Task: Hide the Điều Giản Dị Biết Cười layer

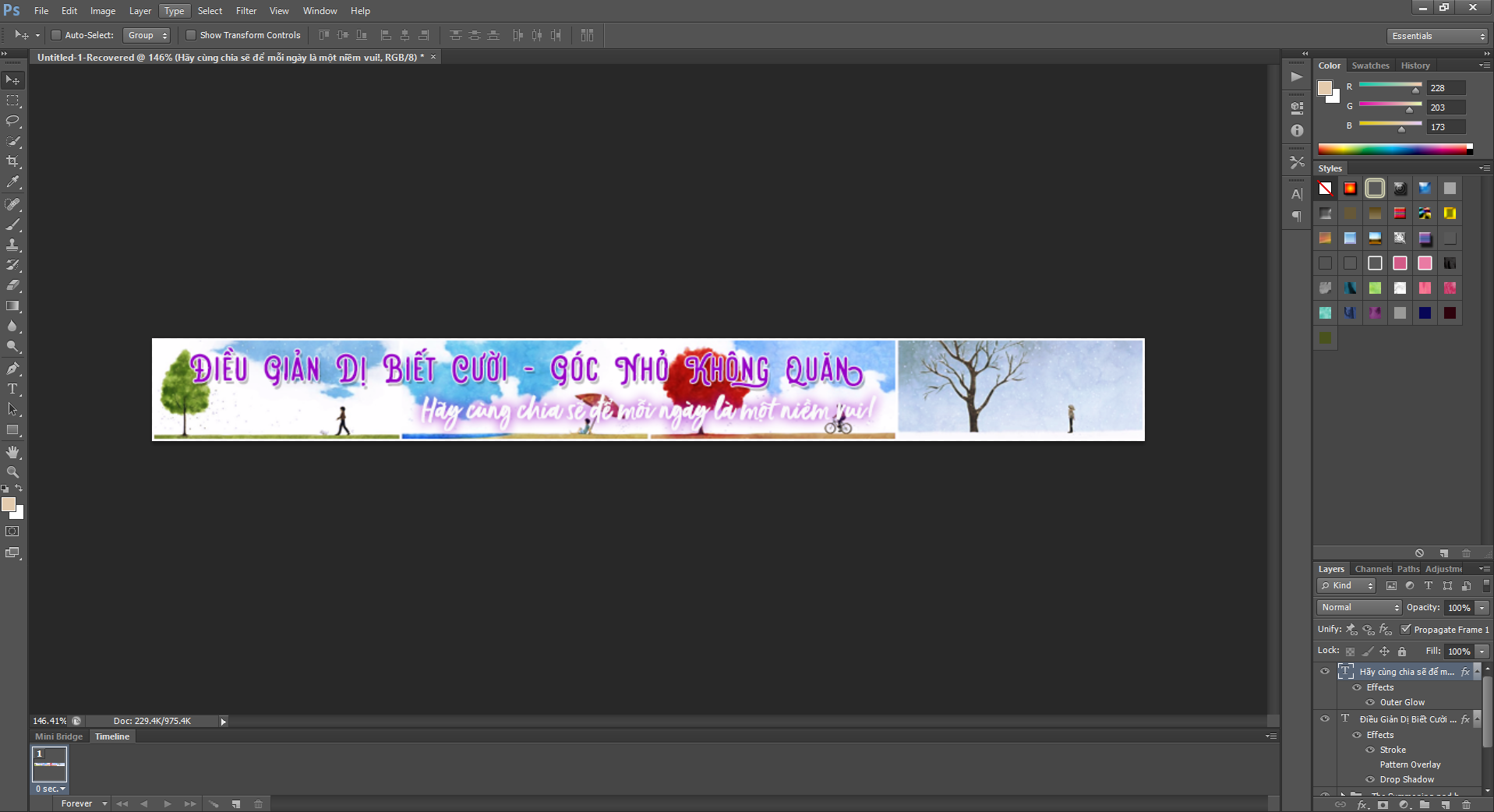Action: pyautogui.click(x=1324, y=718)
